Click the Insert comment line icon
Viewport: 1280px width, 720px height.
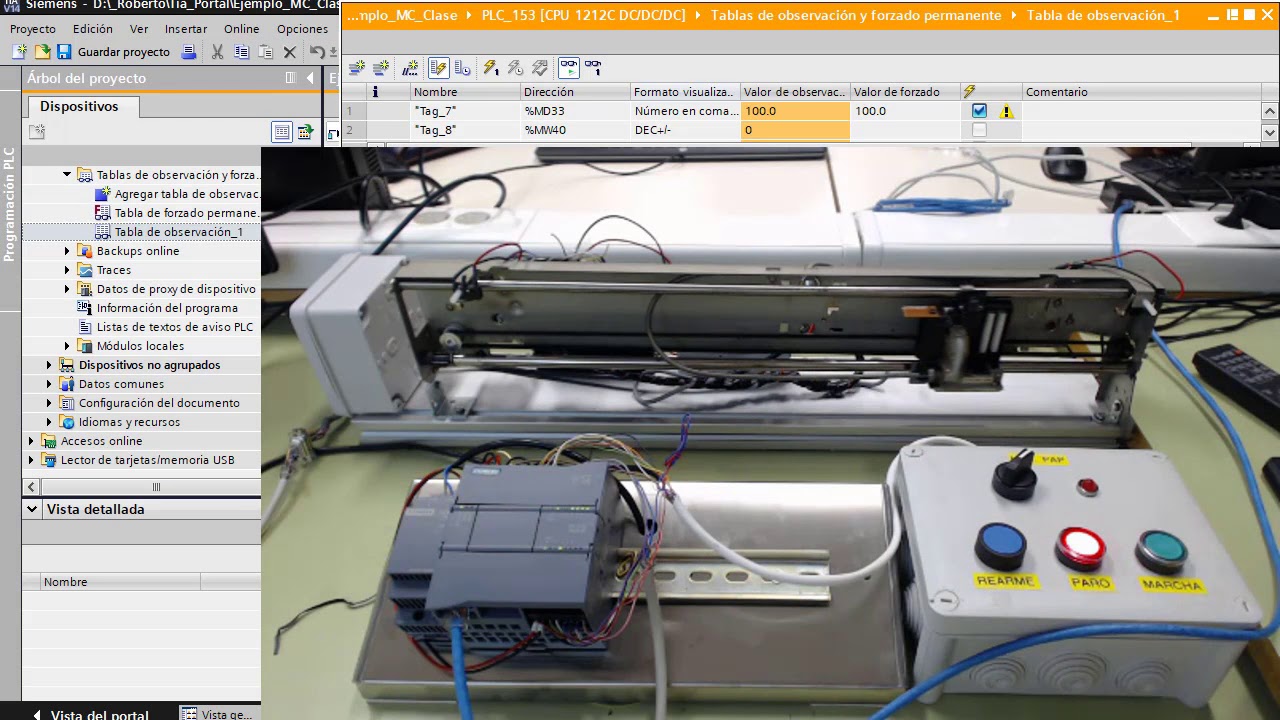tap(410, 68)
